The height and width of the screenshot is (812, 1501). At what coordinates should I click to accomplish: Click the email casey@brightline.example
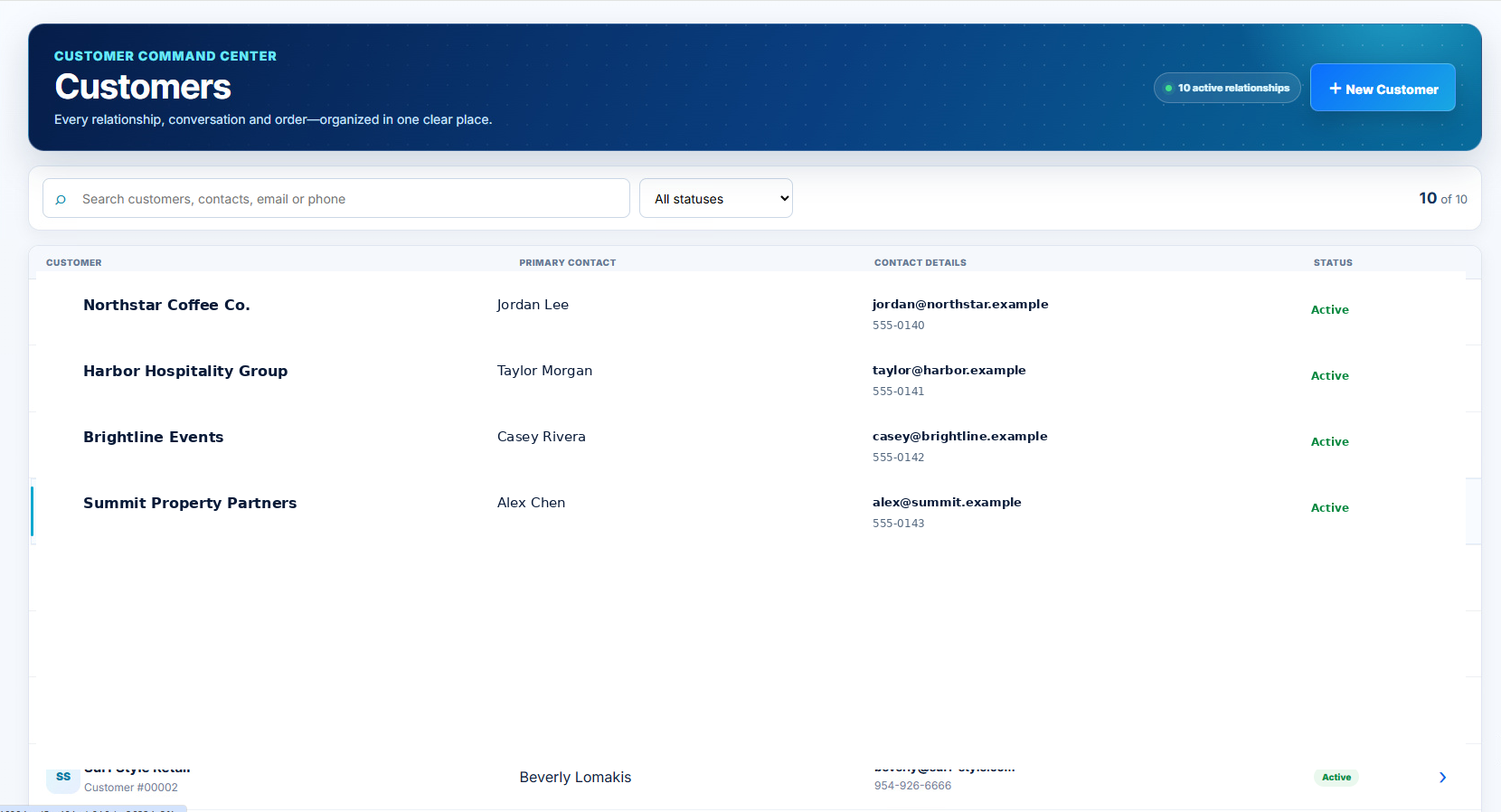coord(960,436)
